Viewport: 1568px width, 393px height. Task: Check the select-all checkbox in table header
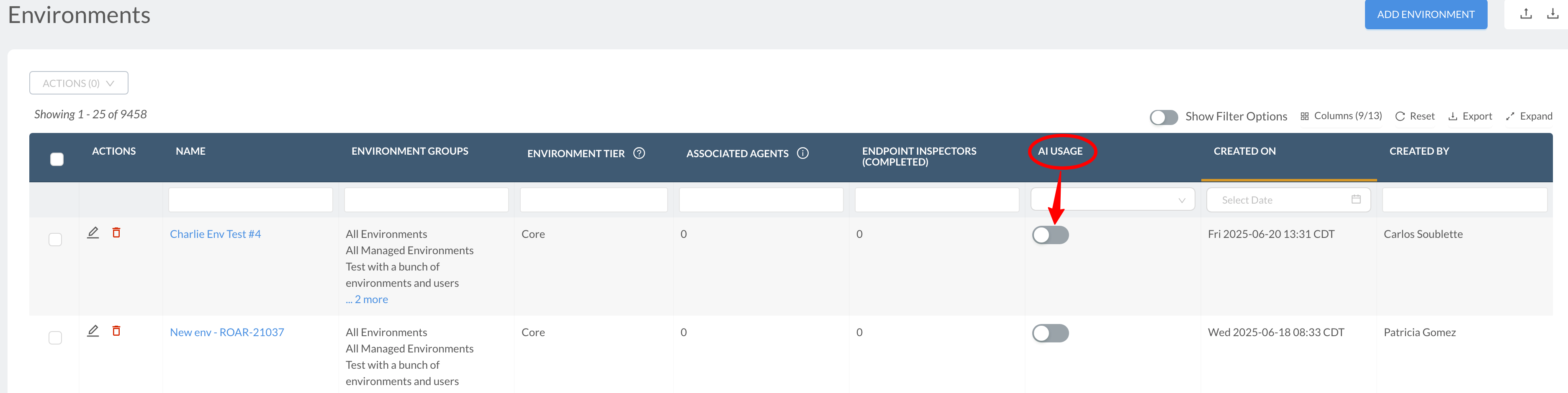pyautogui.click(x=57, y=159)
